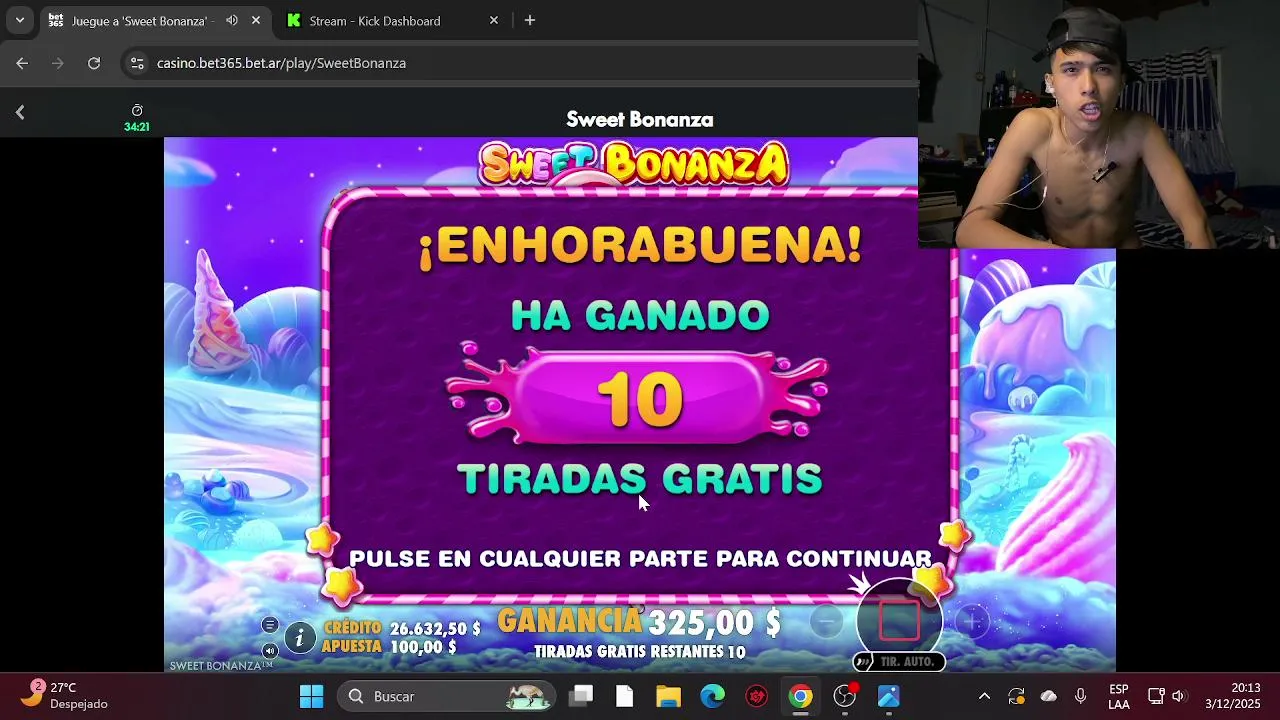
Task: Open a new browser tab
Action: point(530,20)
